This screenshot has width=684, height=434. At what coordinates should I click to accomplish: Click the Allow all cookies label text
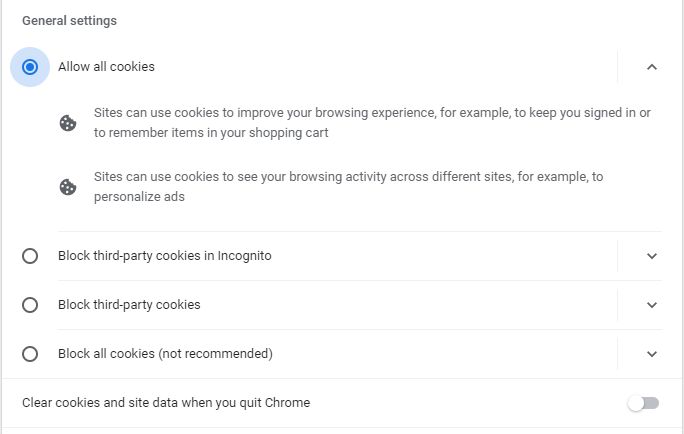(106, 67)
